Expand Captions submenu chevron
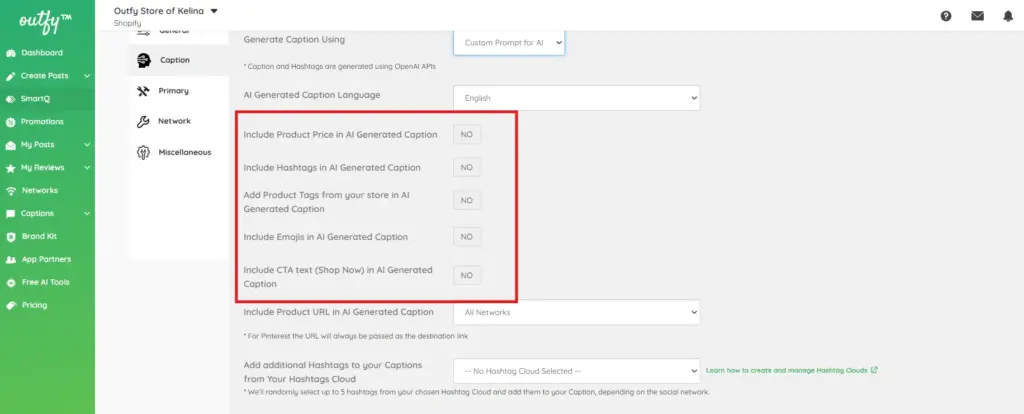The height and width of the screenshot is (414, 1024). pos(87,214)
